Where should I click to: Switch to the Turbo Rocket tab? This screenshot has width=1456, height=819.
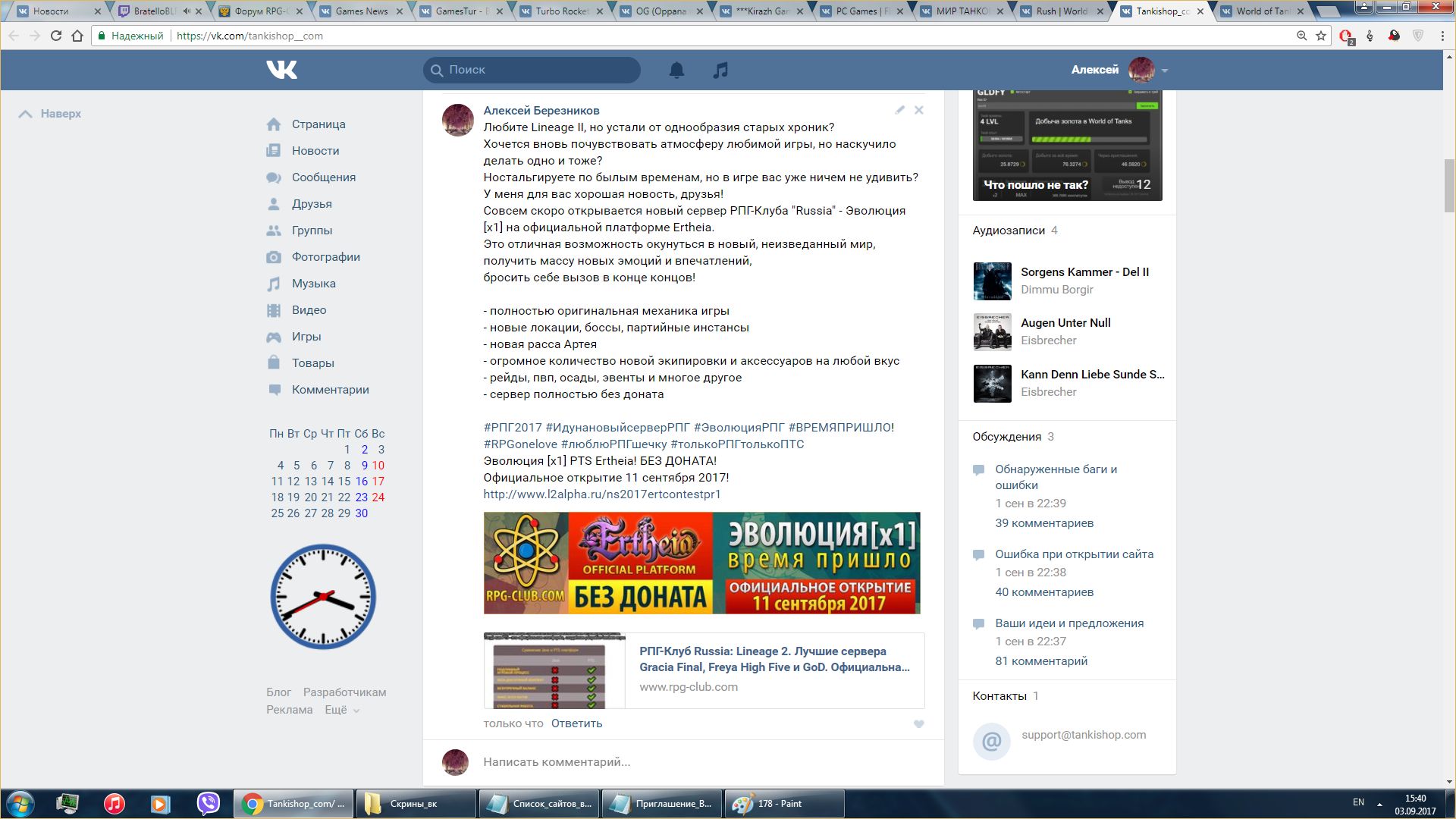562,11
